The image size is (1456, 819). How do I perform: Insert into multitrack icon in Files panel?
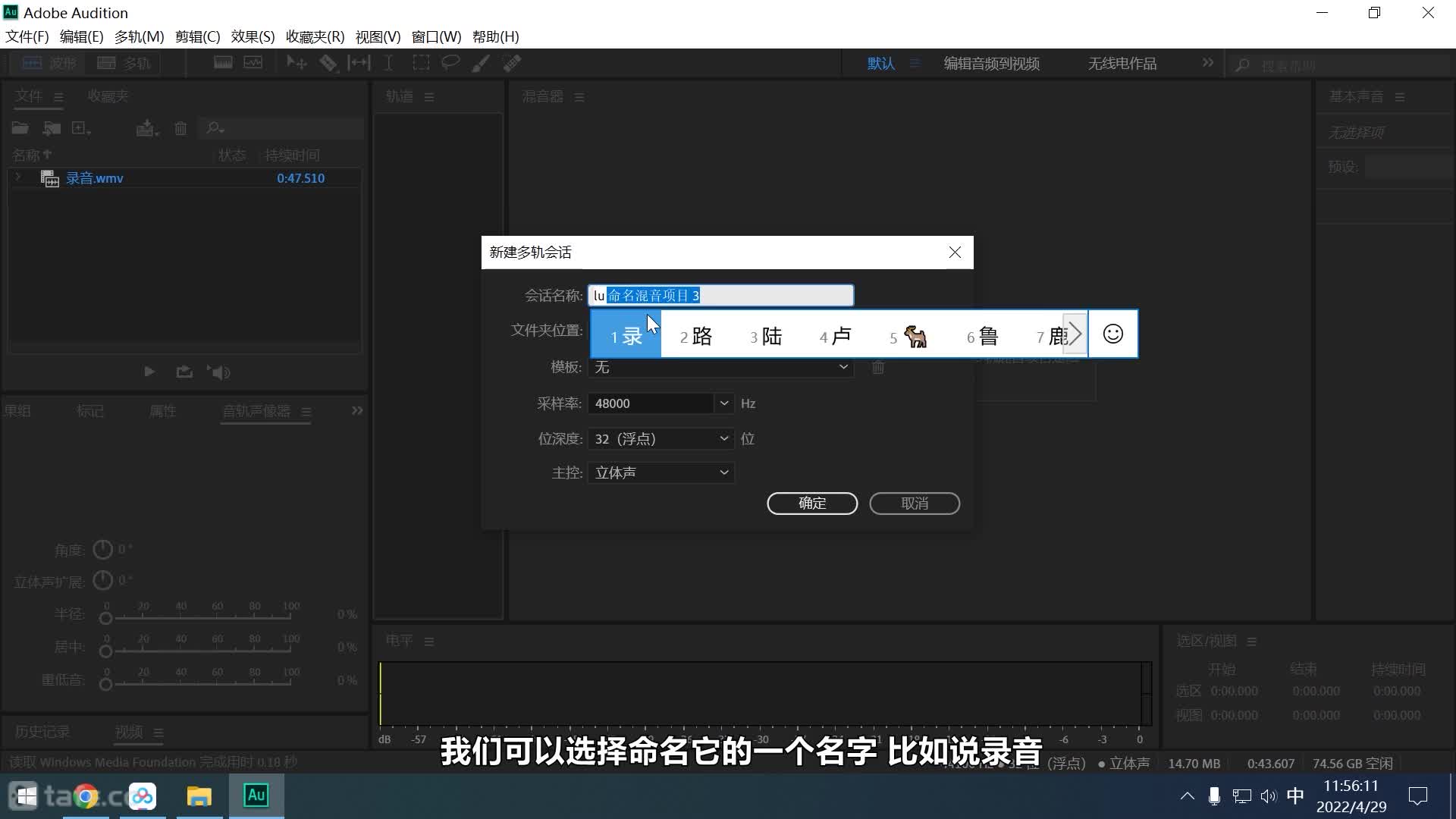(147, 128)
